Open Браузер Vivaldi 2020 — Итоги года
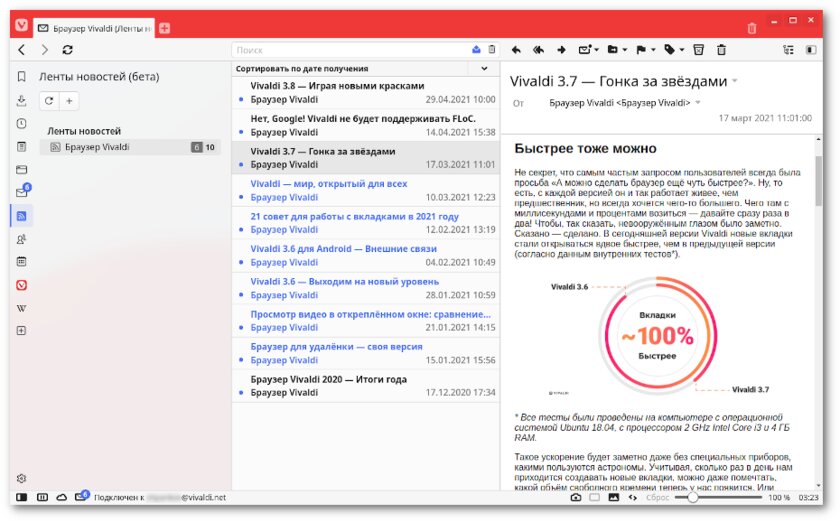Image resolution: width=840 pixels, height=522 pixels. (x=365, y=386)
